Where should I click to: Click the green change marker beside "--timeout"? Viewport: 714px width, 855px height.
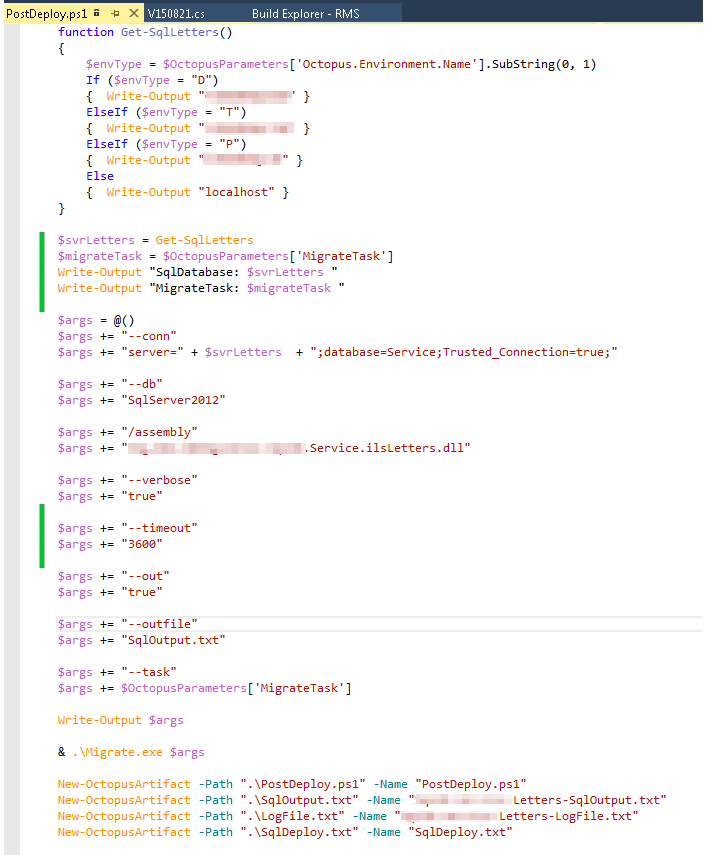pos(42,535)
